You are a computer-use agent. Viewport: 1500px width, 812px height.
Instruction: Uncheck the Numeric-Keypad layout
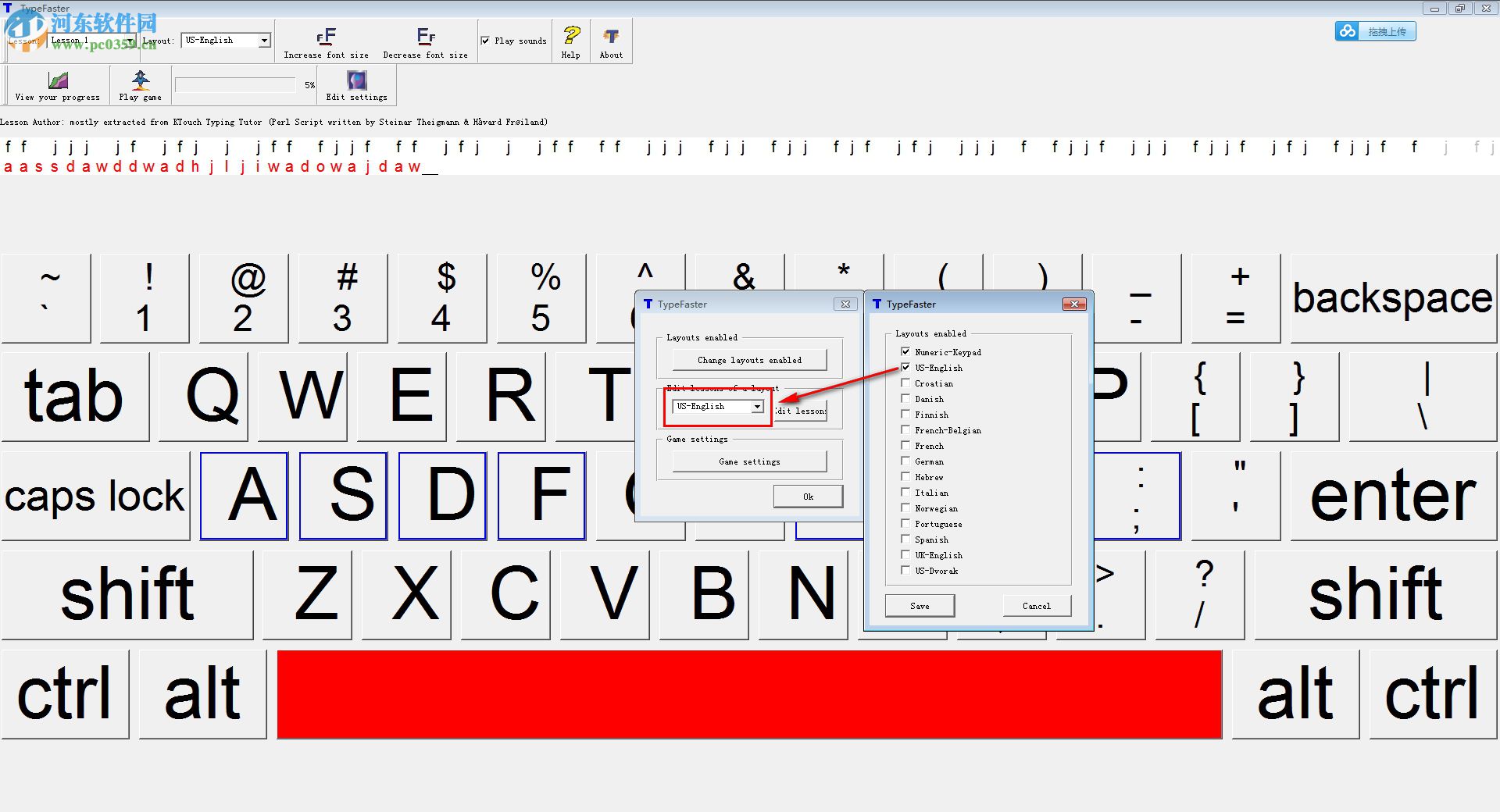905,351
